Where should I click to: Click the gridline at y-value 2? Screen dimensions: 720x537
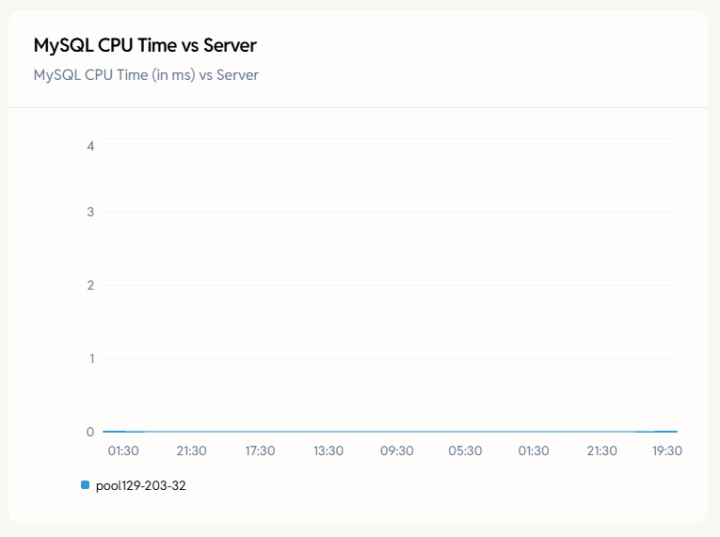pos(390,285)
